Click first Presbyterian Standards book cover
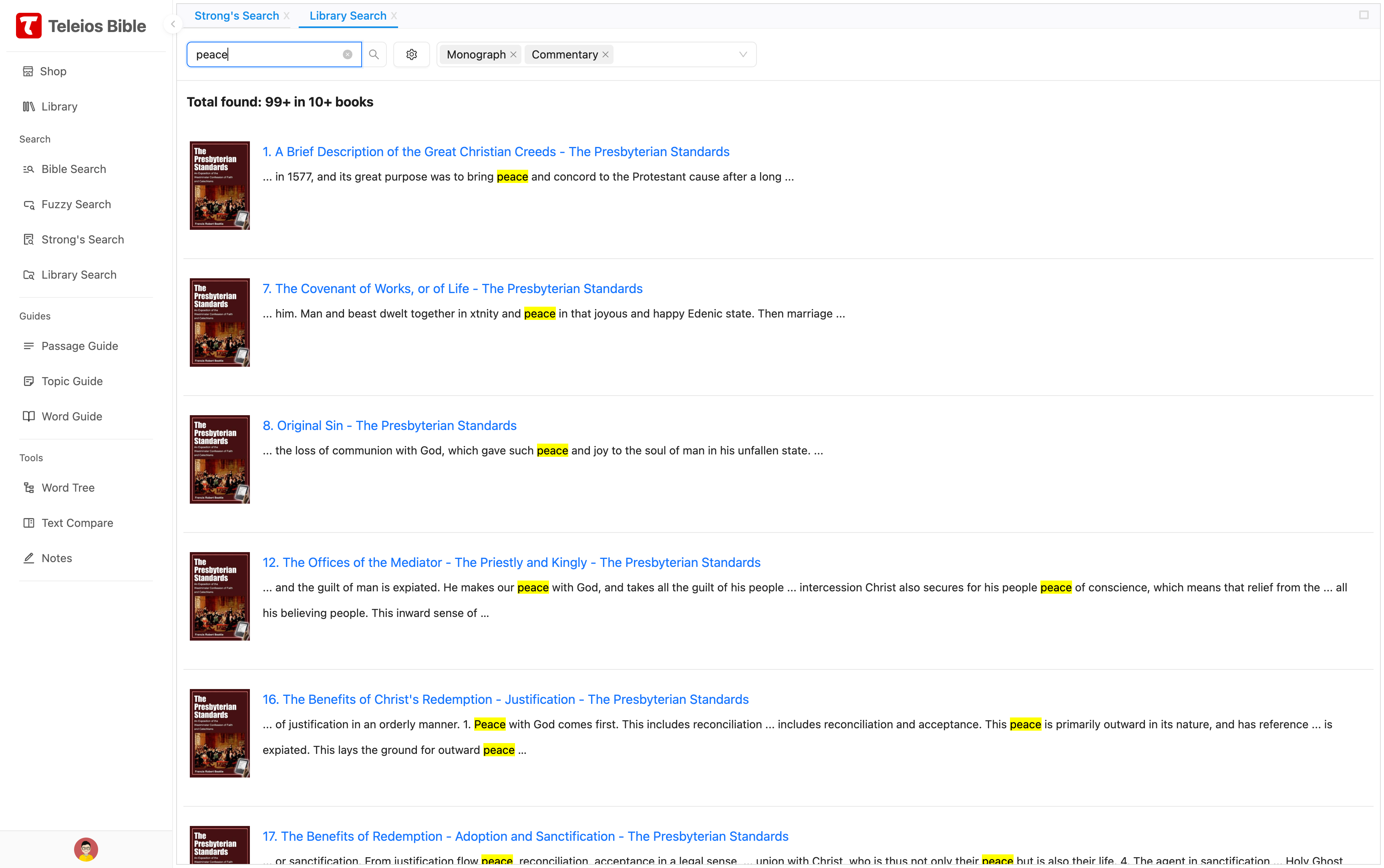 tap(219, 185)
